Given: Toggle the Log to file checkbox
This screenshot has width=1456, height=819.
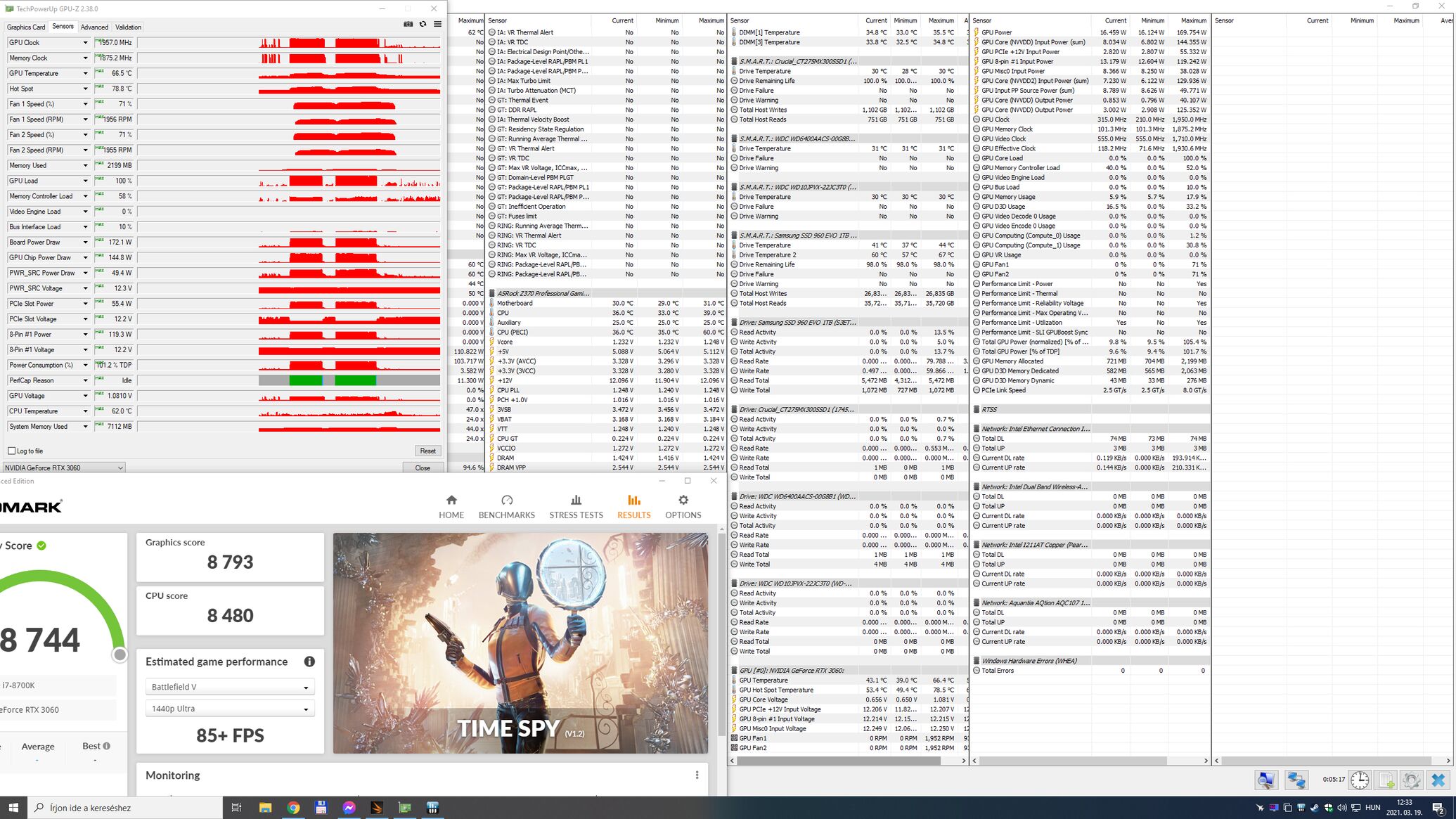Looking at the screenshot, I should (x=11, y=451).
